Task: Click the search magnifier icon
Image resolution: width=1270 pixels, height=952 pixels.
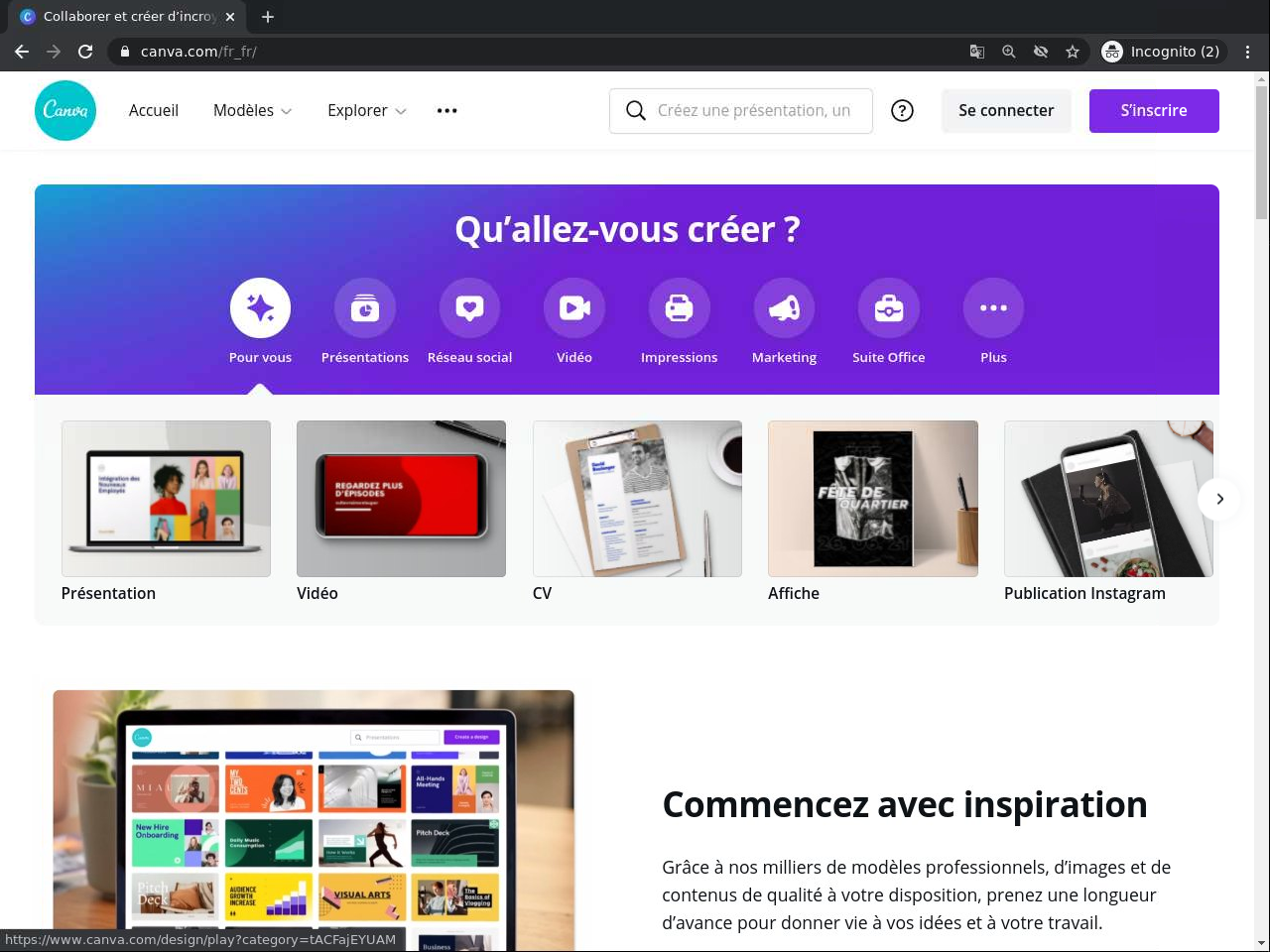Action: (x=636, y=111)
